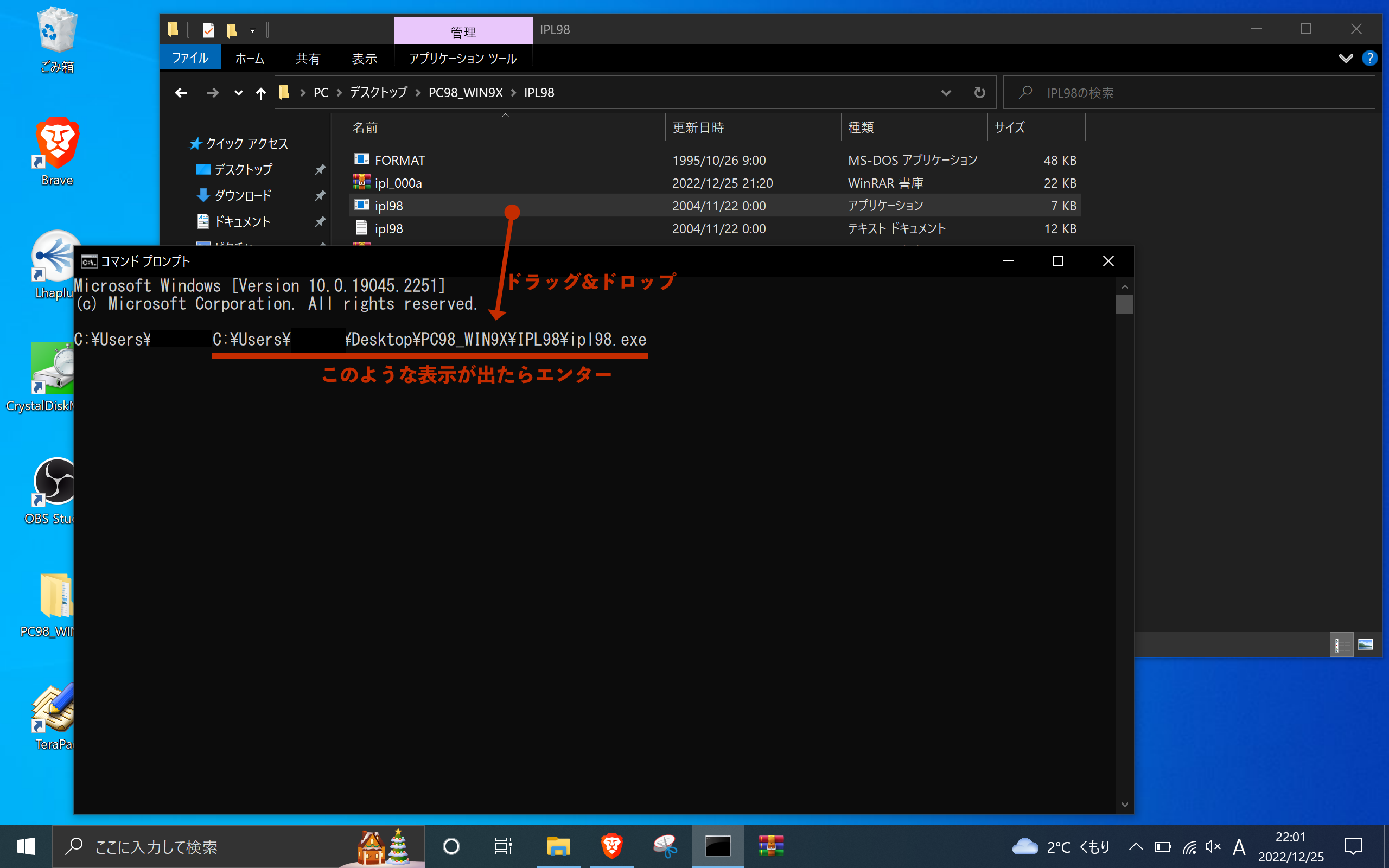Expand the address bar history dropdown
The width and height of the screenshot is (1389, 868).
946,92
